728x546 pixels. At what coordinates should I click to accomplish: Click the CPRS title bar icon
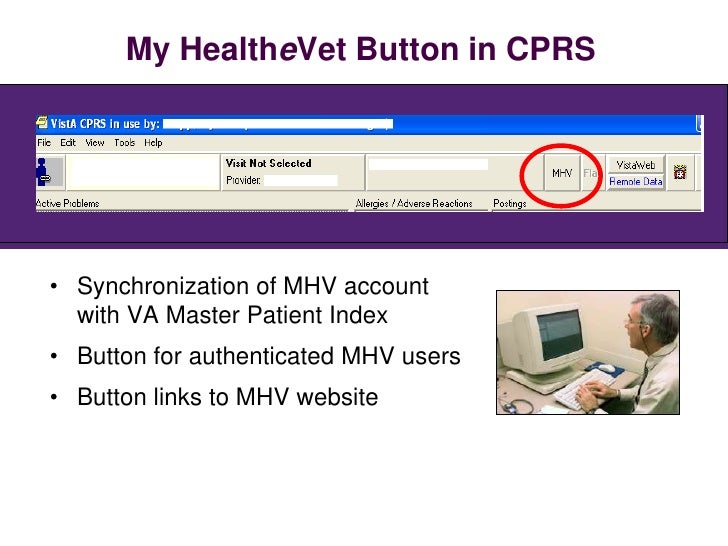pos(42,123)
